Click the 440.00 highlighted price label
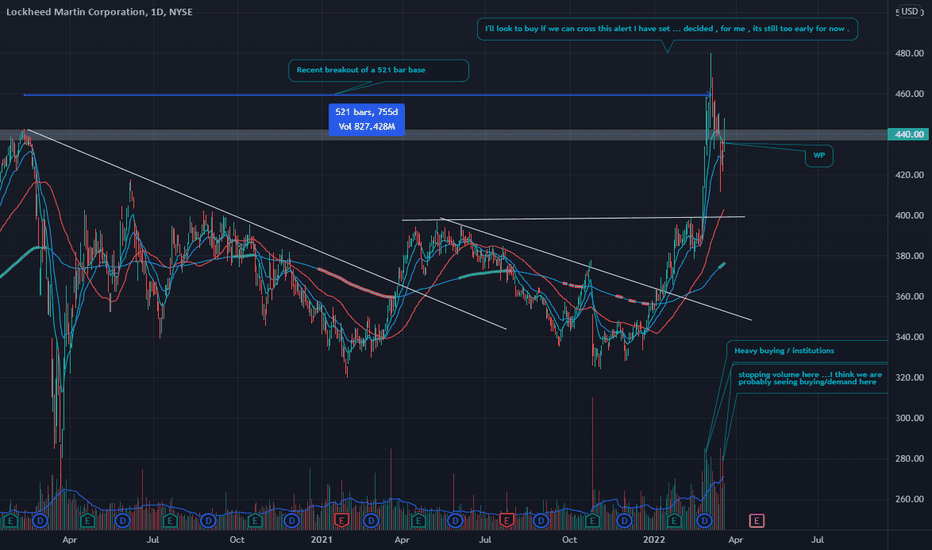Screen dimensions: 932x550 pos(908,134)
